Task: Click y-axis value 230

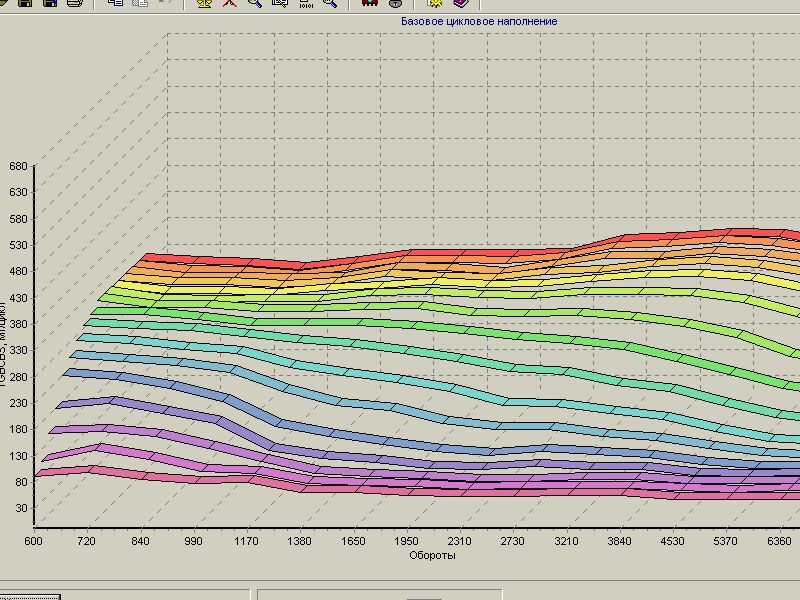Action: (18, 403)
